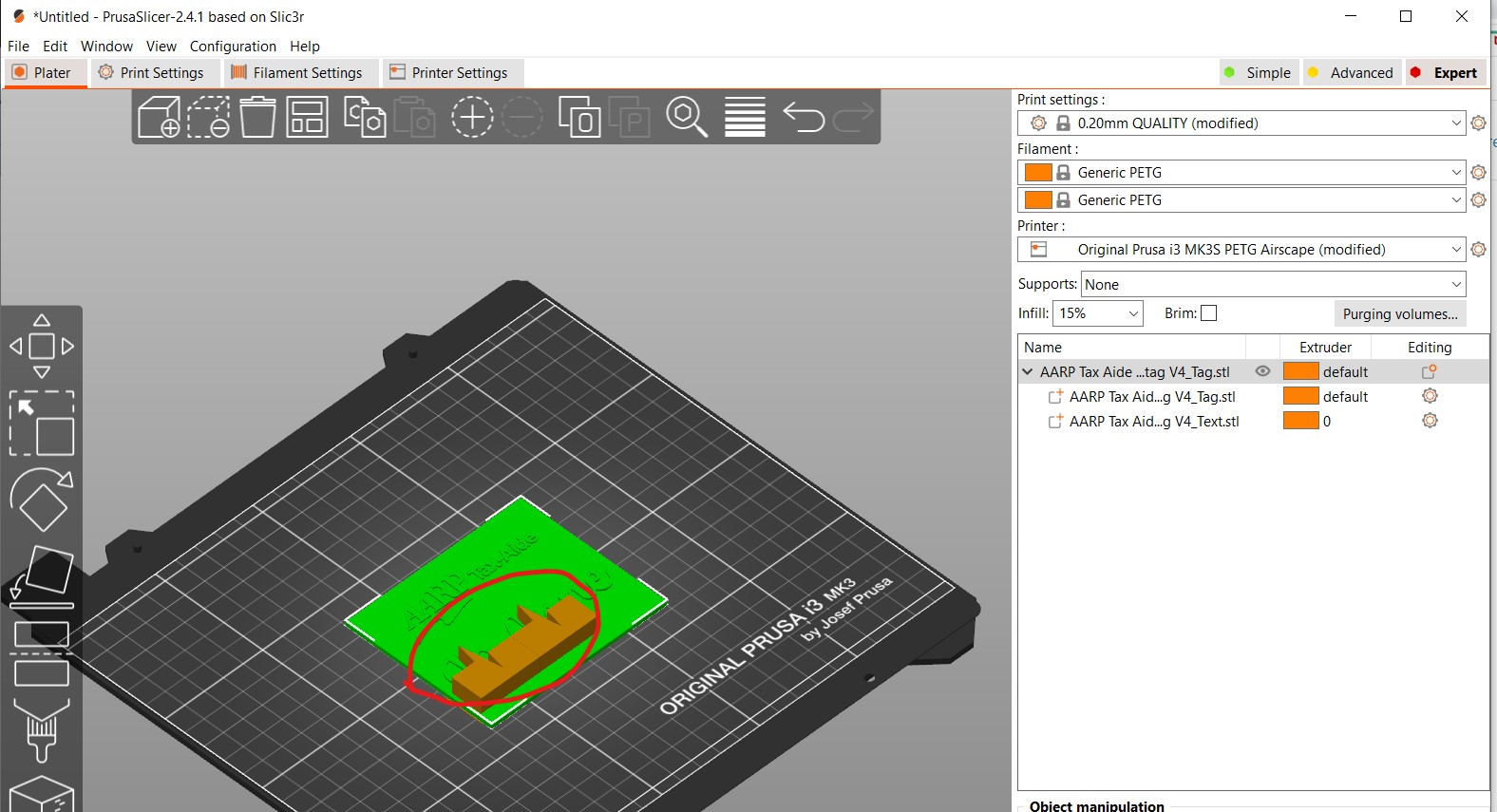Click the Remove instance minus icon
This screenshot has height=812, width=1497.
521,117
